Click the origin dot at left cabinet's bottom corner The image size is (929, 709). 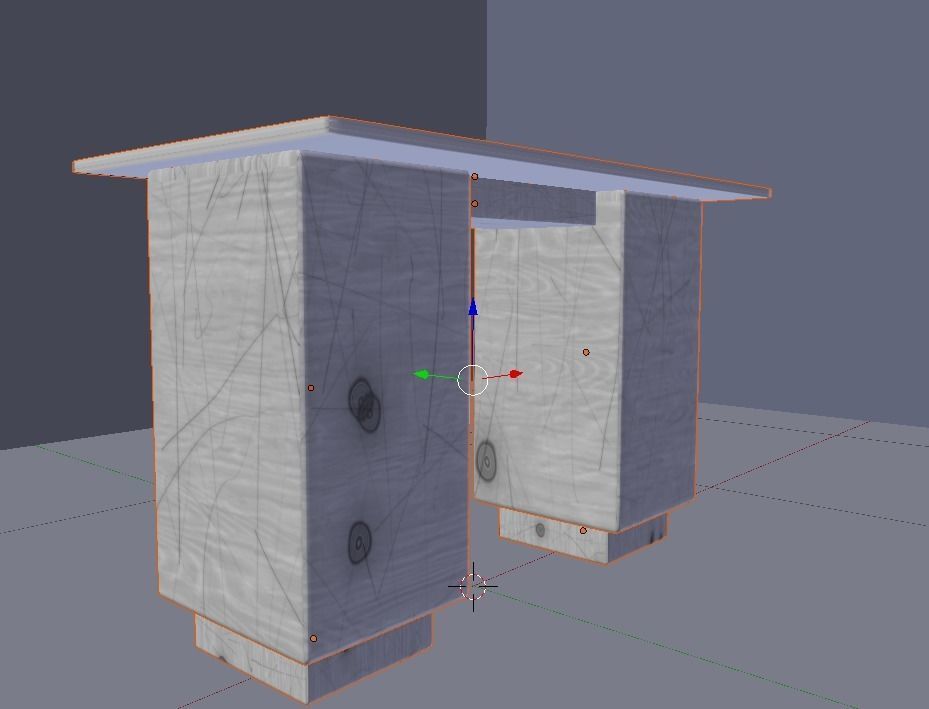313,639
